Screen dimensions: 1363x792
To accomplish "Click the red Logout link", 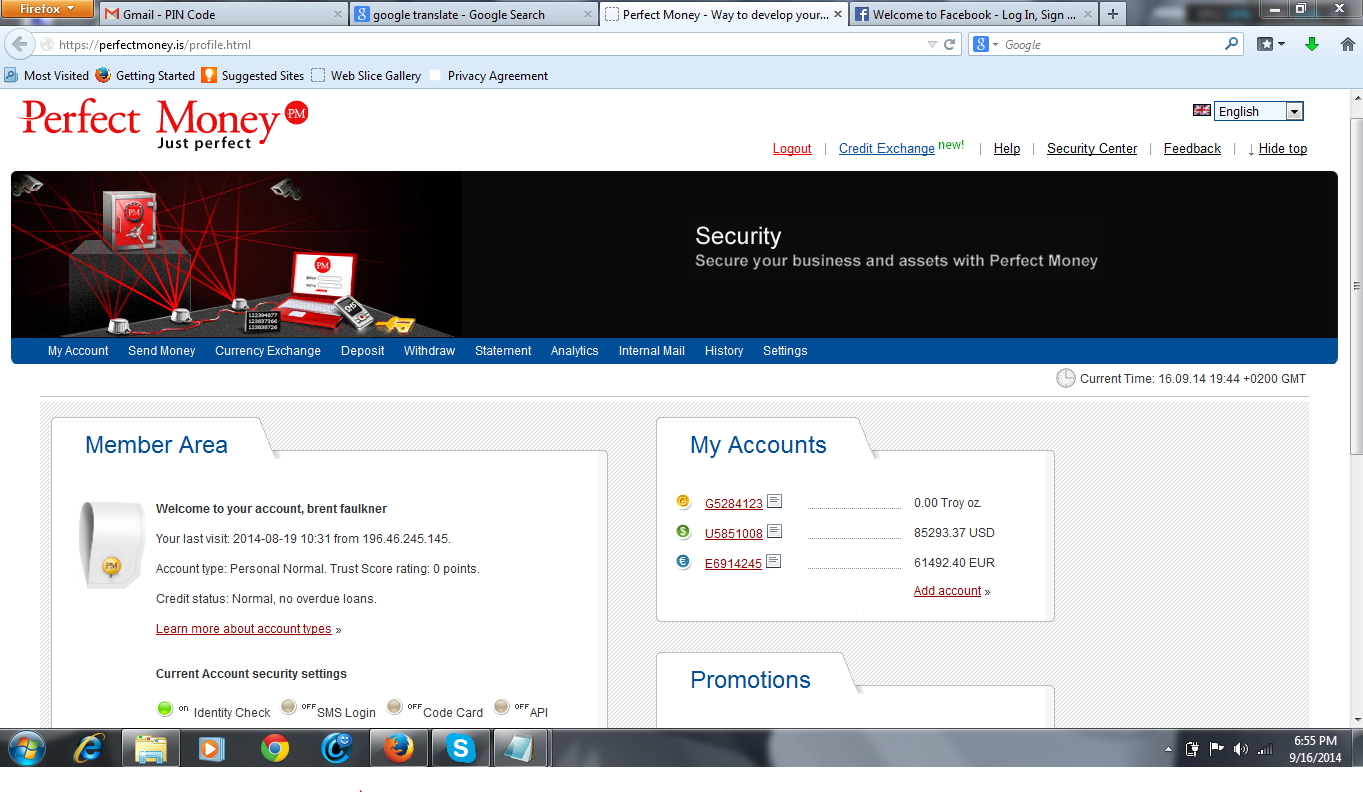I will [x=792, y=148].
